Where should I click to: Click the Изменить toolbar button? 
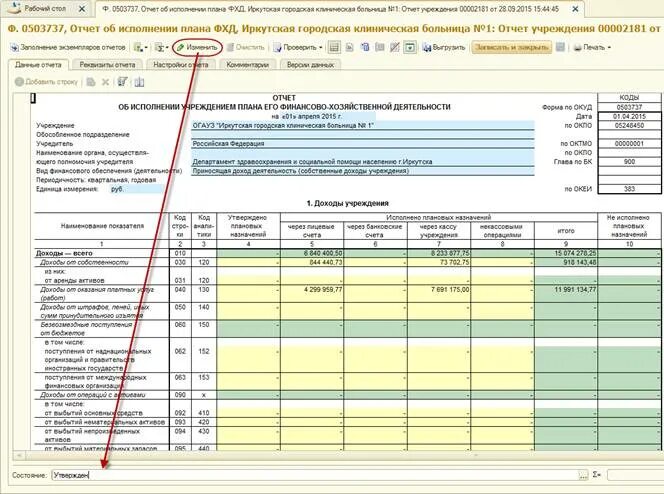[x=197, y=47]
